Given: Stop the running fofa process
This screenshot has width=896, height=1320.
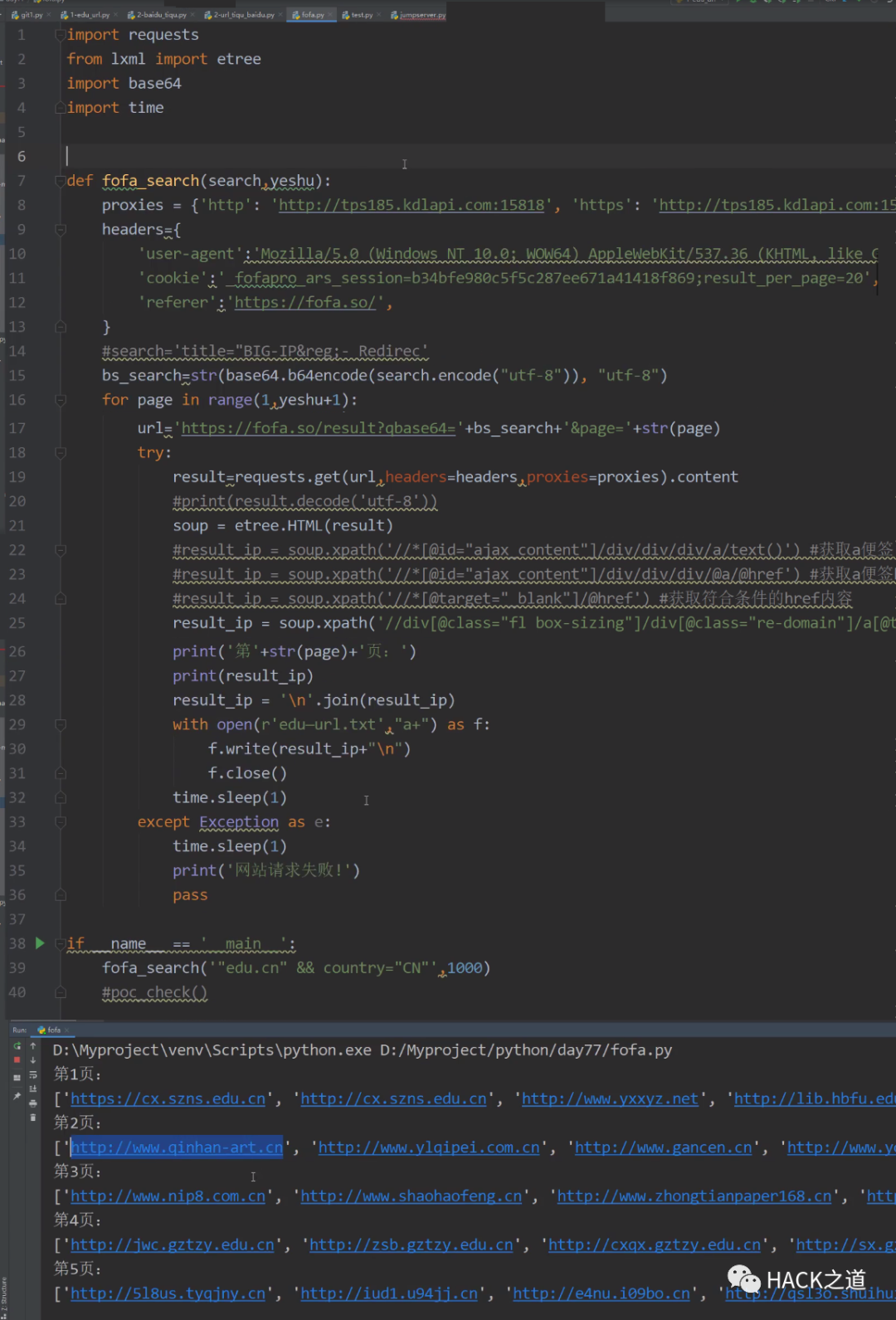Looking at the screenshot, I should 17,1060.
